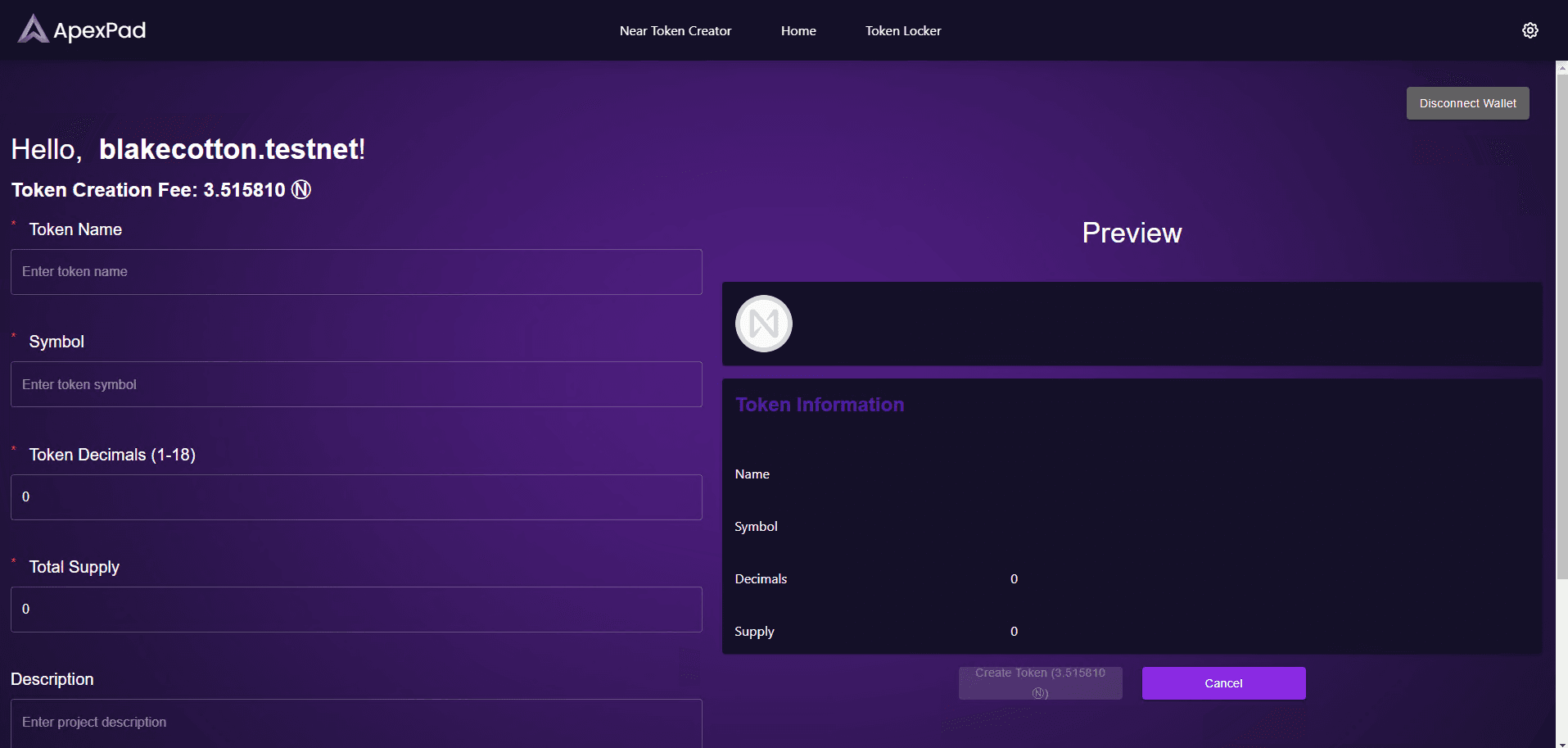Click the Token Information heading
The image size is (1568, 748).
click(819, 405)
